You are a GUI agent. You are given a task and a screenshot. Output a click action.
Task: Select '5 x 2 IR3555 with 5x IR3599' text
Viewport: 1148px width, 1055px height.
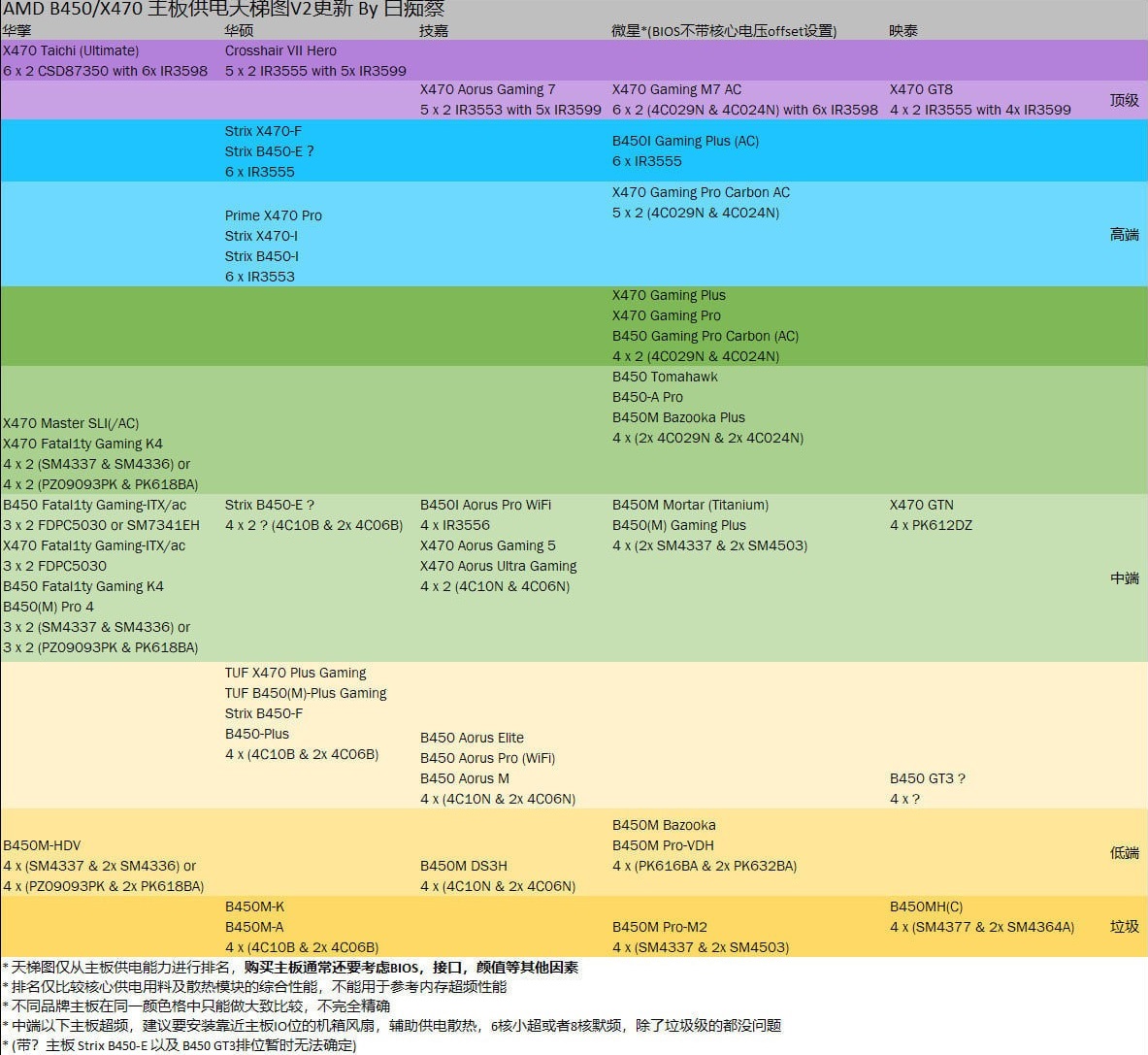click(315, 71)
